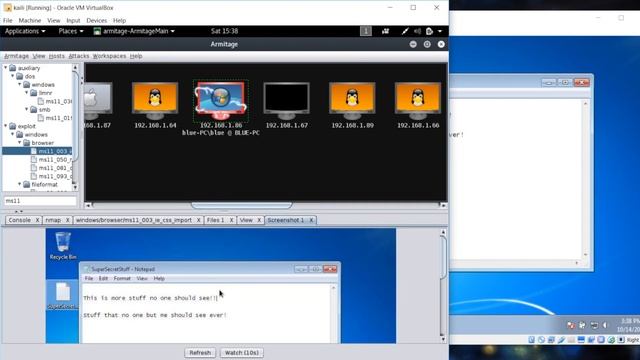The height and width of the screenshot is (360, 640).
Task: Click VirtualBox status bar optical disc icon
Action: 541,340
